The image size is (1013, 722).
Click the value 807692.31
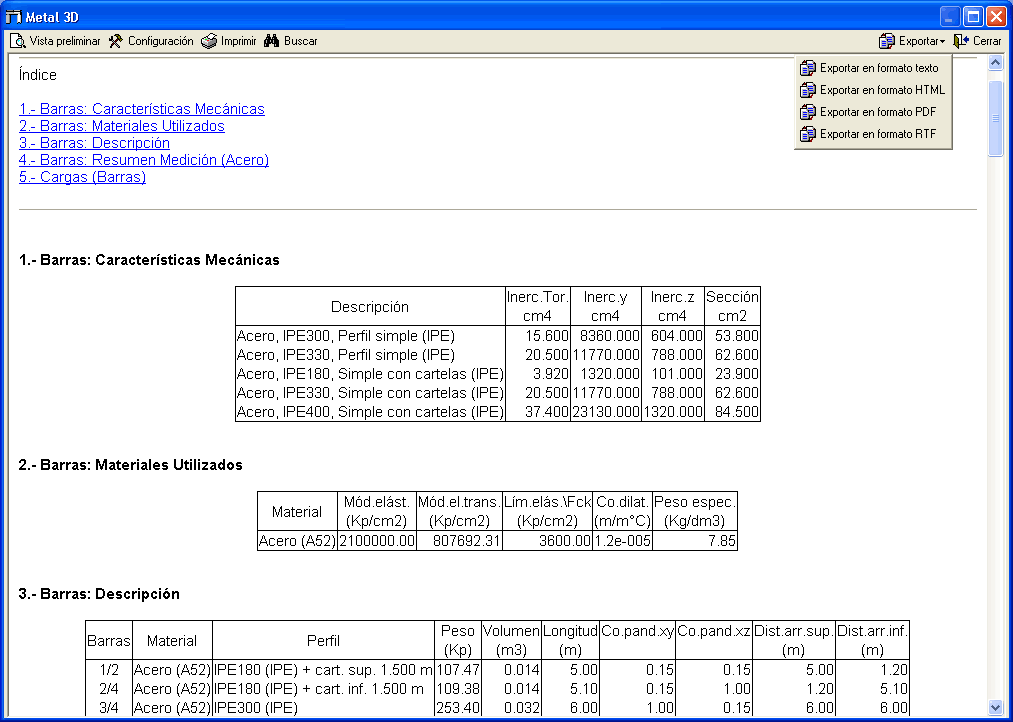tap(467, 541)
